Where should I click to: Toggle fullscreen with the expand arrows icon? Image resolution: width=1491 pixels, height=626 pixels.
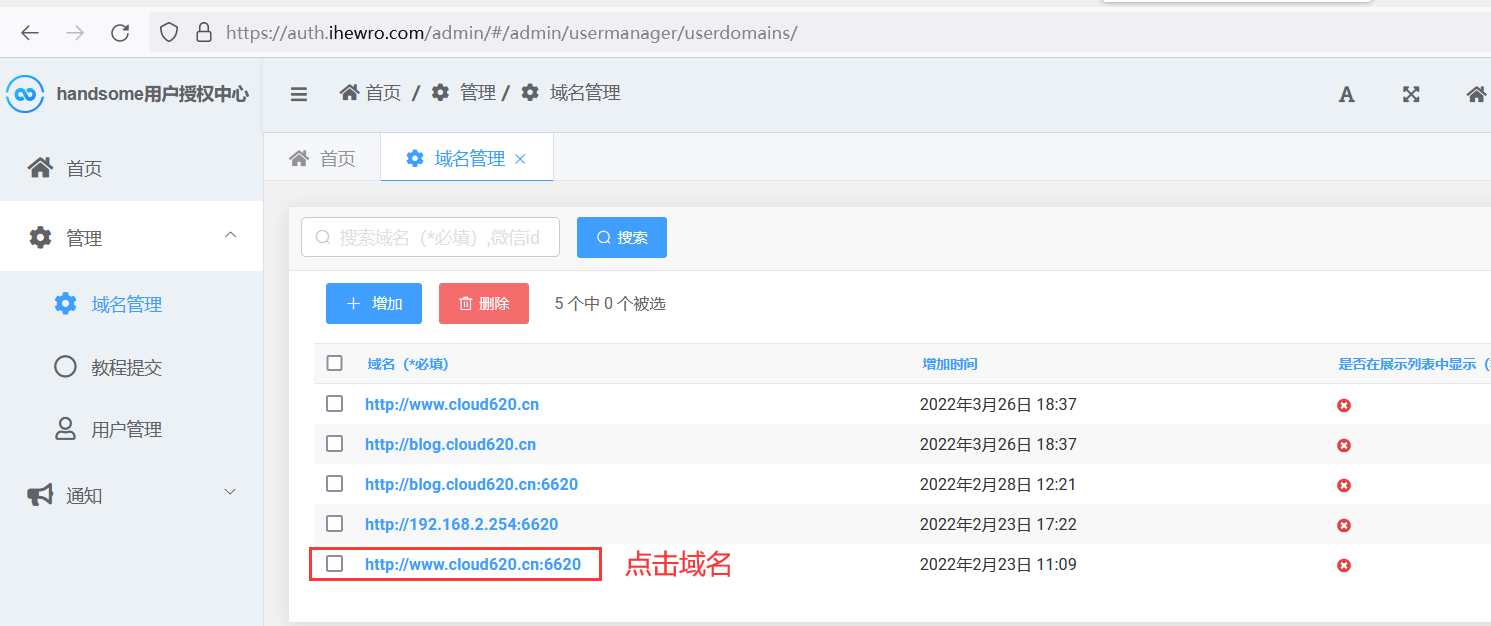click(x=1411, y=94)
